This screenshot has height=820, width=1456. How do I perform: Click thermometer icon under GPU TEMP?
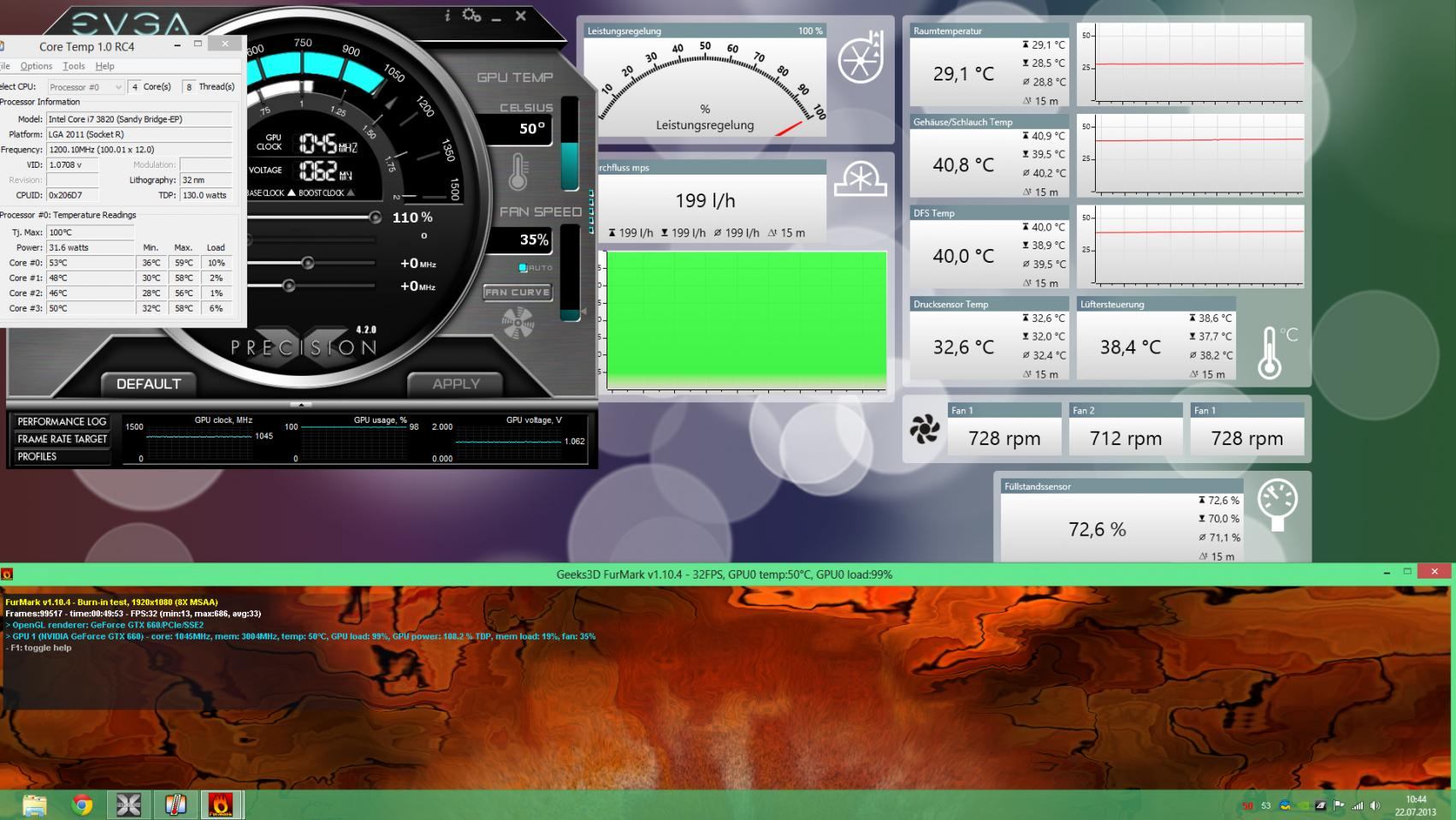pyautogui.click(x=518, y=171)
